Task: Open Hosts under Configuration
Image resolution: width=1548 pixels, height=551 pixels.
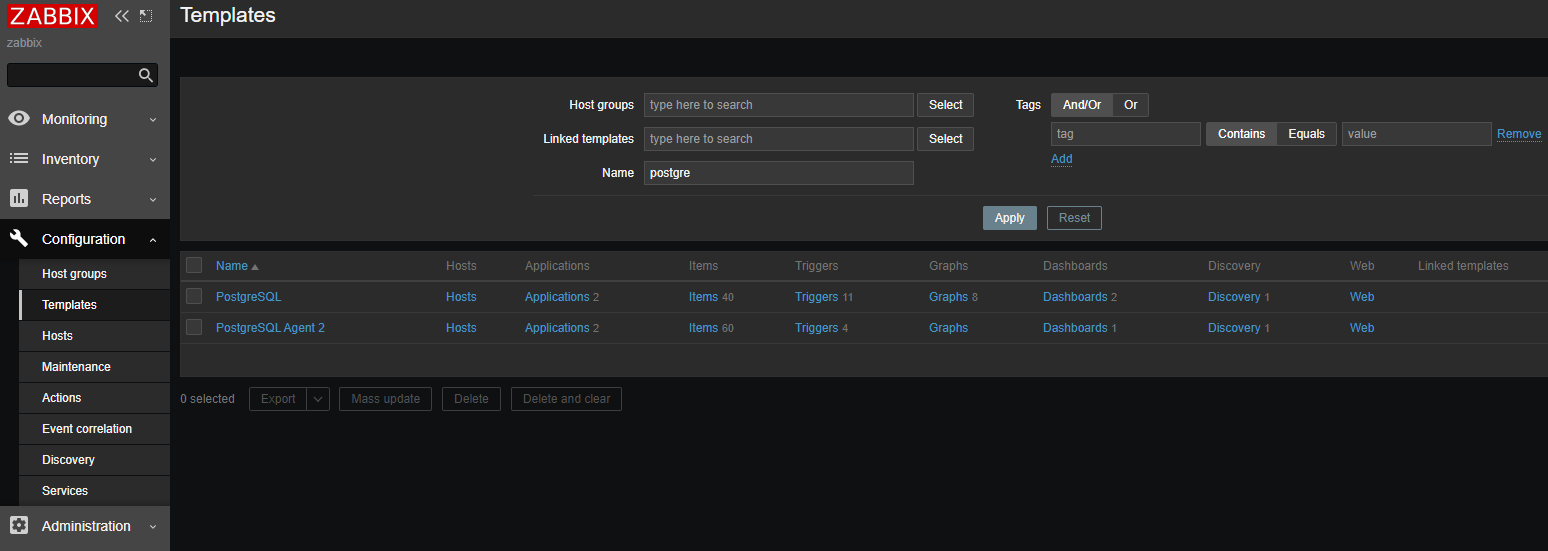Action: [57, 336]
